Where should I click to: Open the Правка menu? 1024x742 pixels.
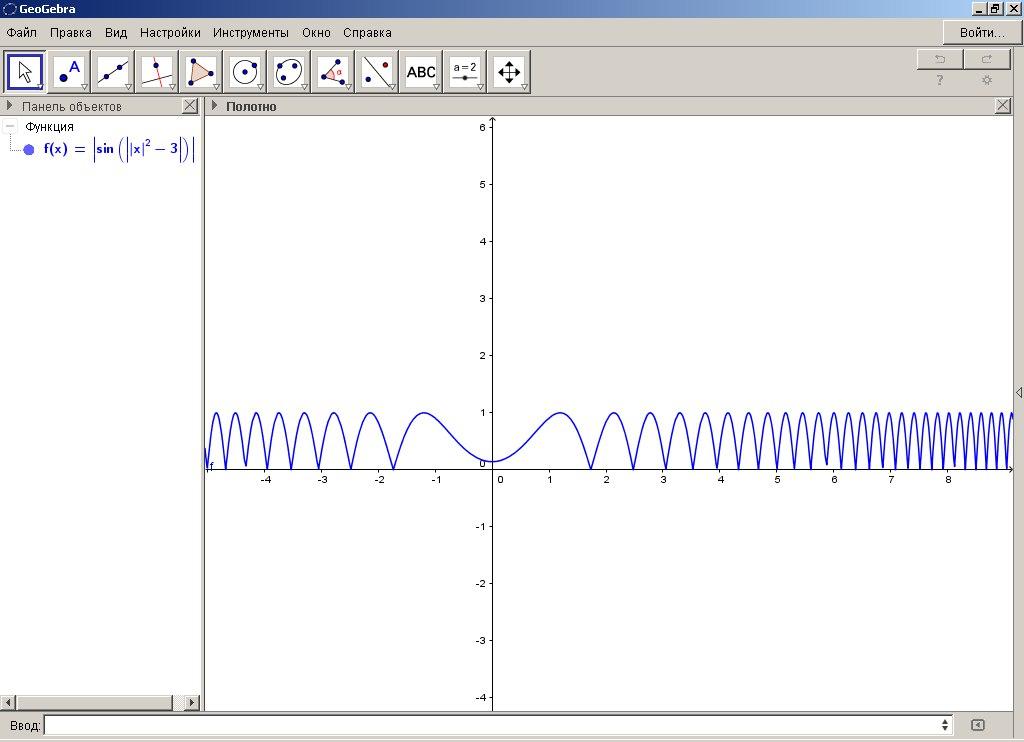click(71, 33)
